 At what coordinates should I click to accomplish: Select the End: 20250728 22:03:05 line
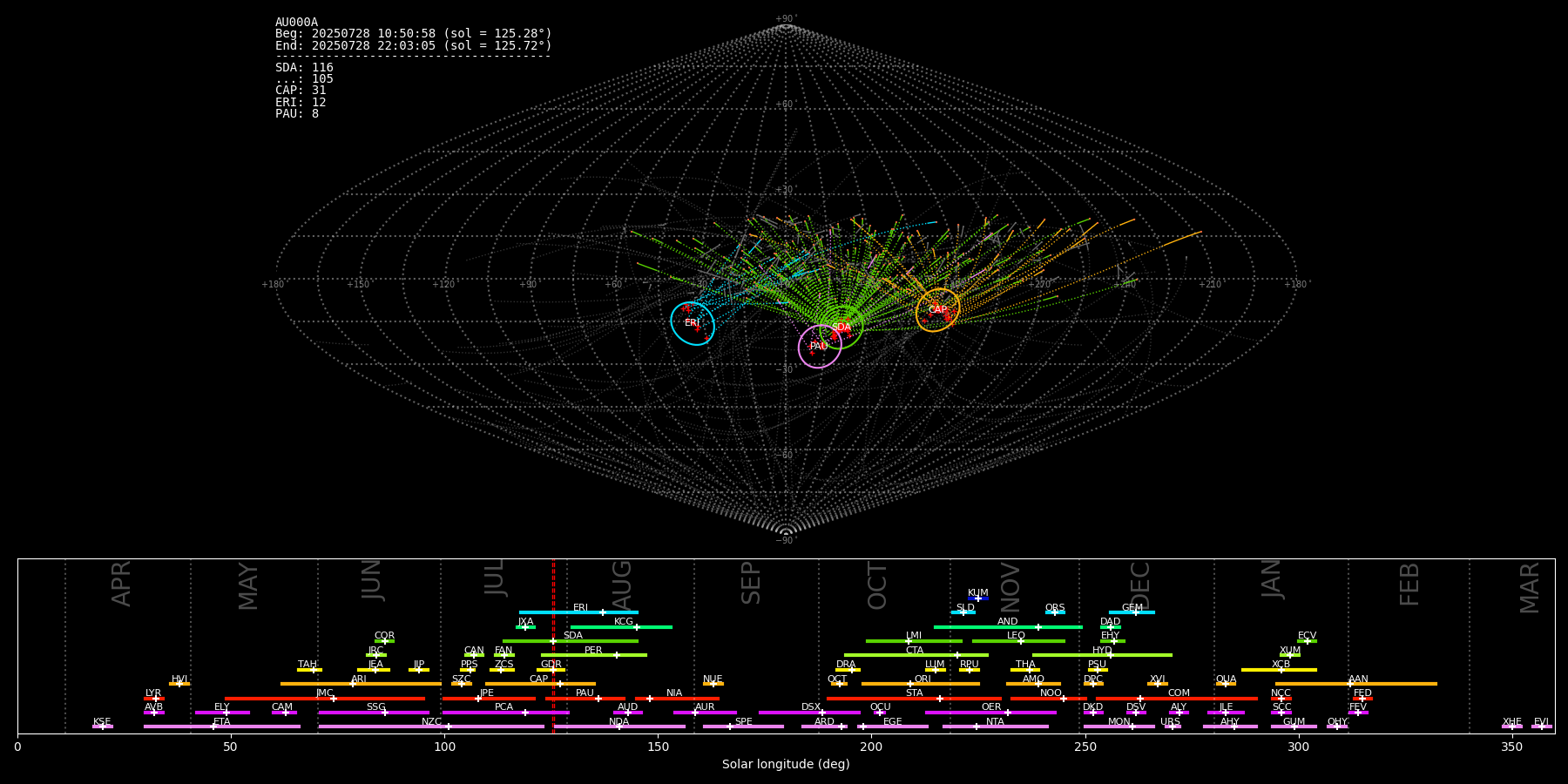pos(414,45)
